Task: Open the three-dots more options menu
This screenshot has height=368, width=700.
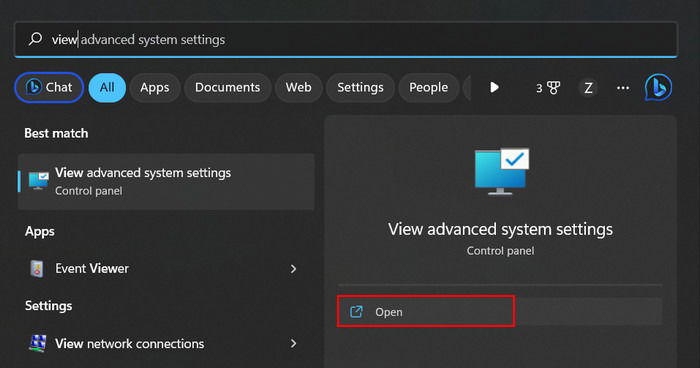Action: click(623, 88)
